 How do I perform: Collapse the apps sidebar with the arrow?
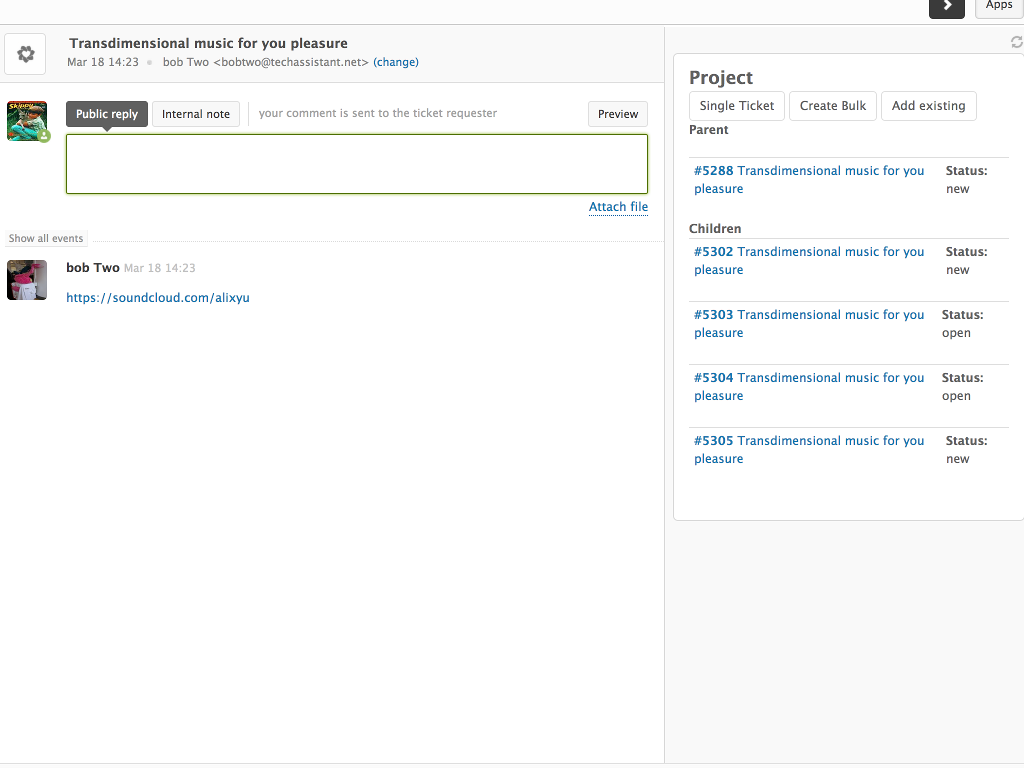[x=946, y=8]
